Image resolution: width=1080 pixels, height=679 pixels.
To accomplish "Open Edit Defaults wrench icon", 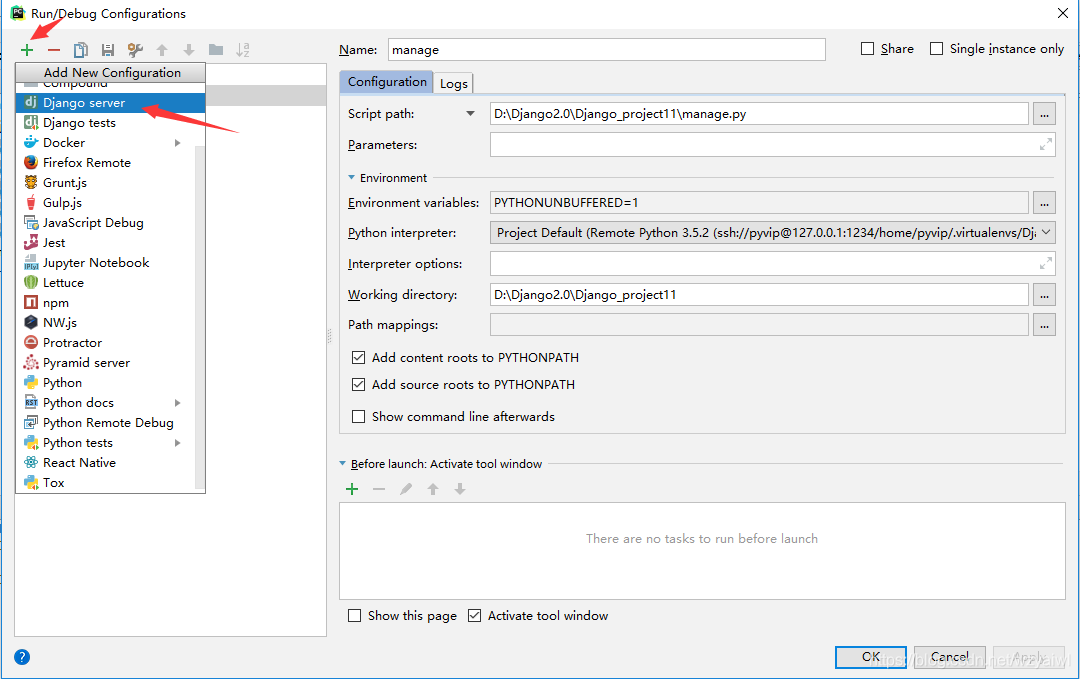I will coord(135,50).
